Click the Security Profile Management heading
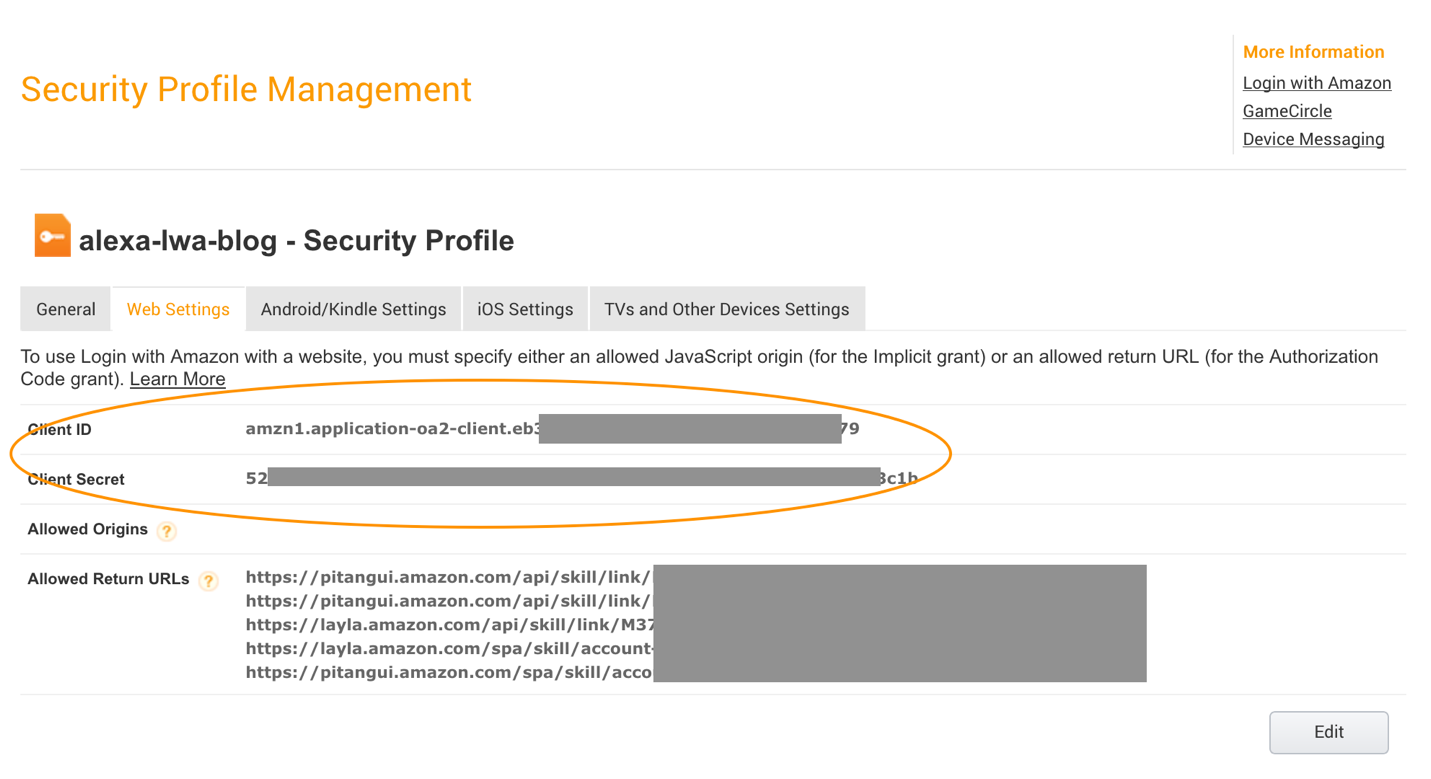 [x=246, y=89]
